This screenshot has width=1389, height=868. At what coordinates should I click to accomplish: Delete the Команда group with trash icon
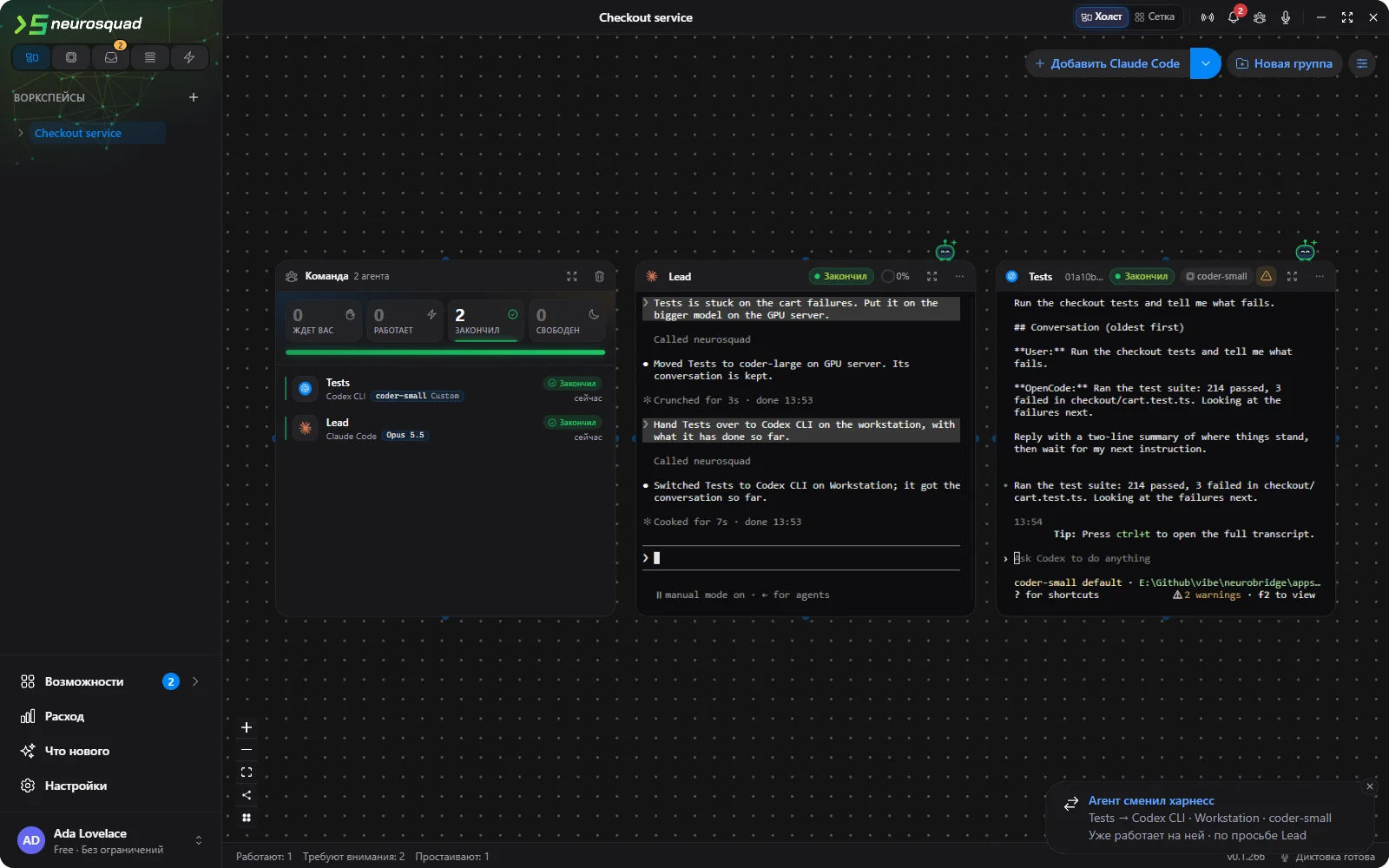click(599, 276)
